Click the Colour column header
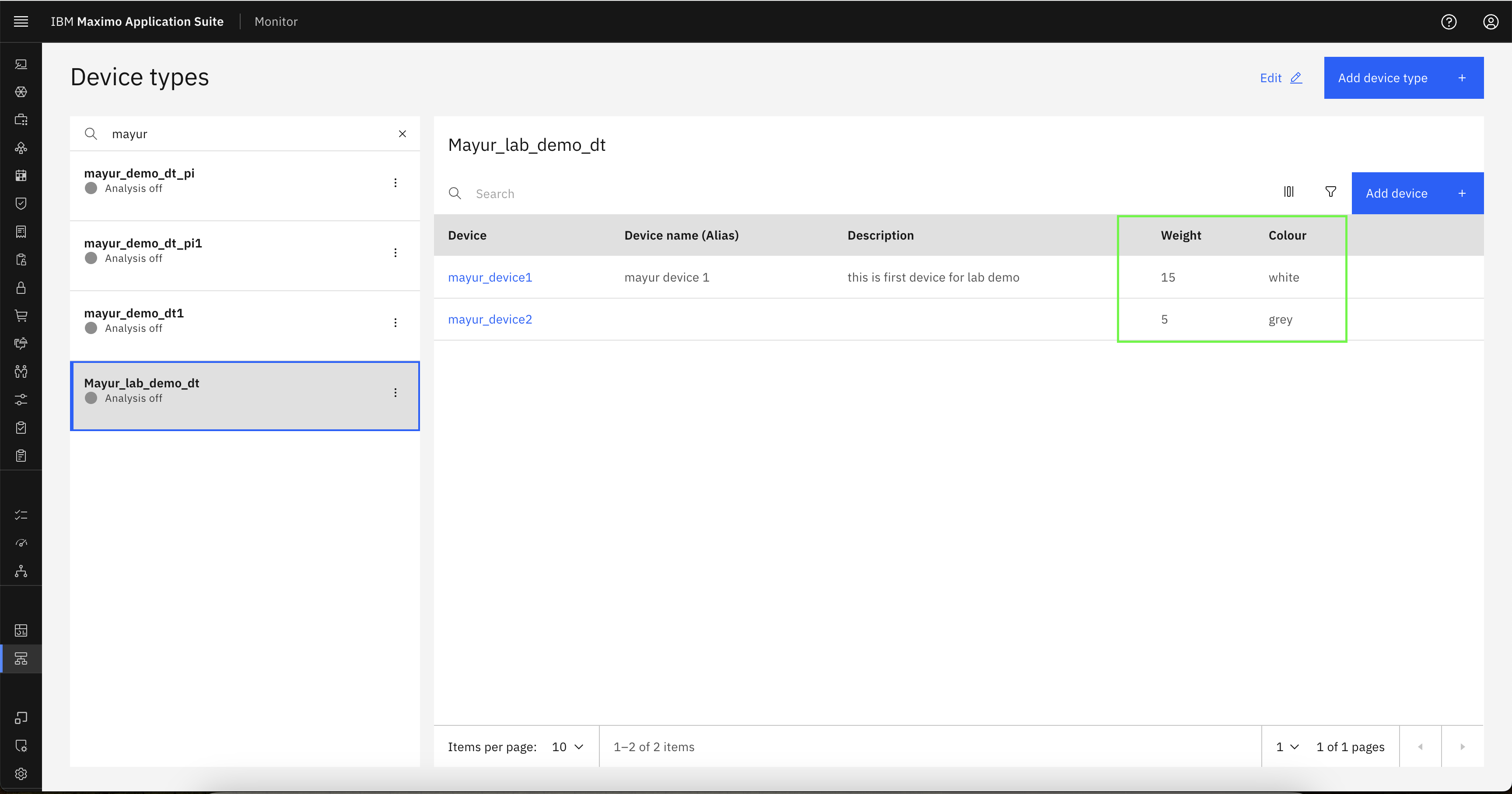This screenshot has height=794, width=1512. (1287, 235)
